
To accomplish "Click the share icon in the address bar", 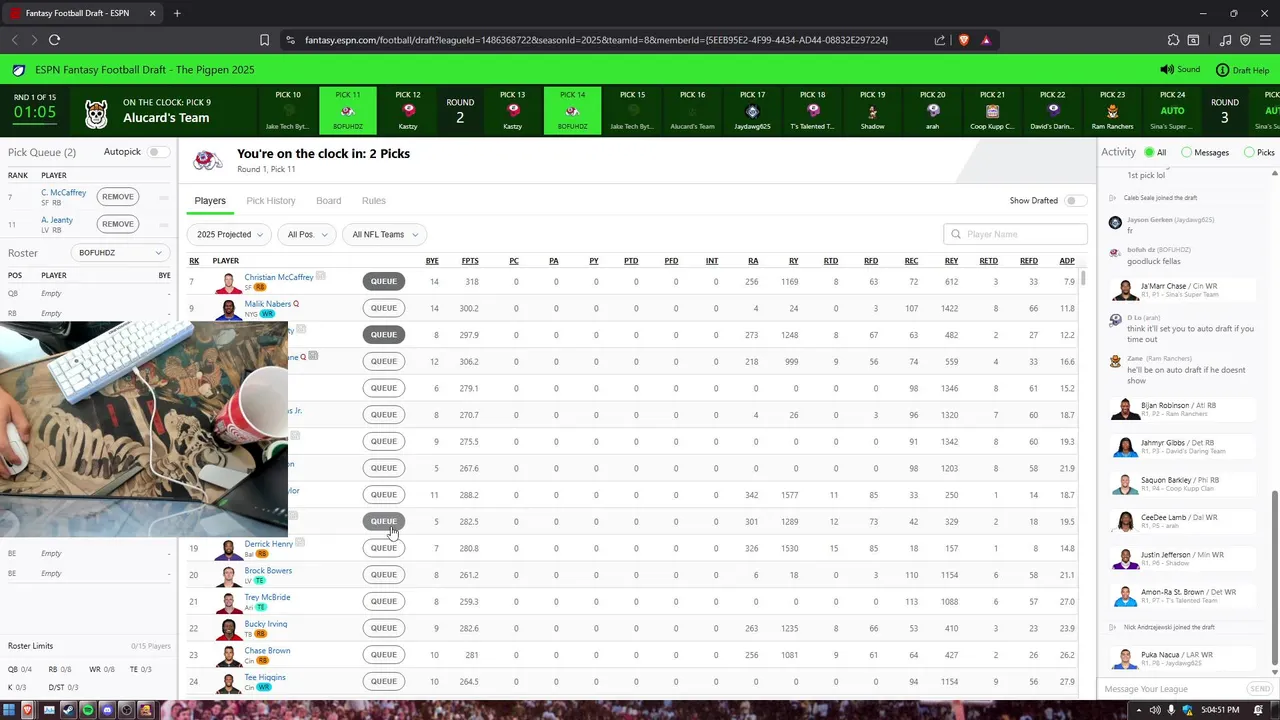I will click(x=940, y=40).
